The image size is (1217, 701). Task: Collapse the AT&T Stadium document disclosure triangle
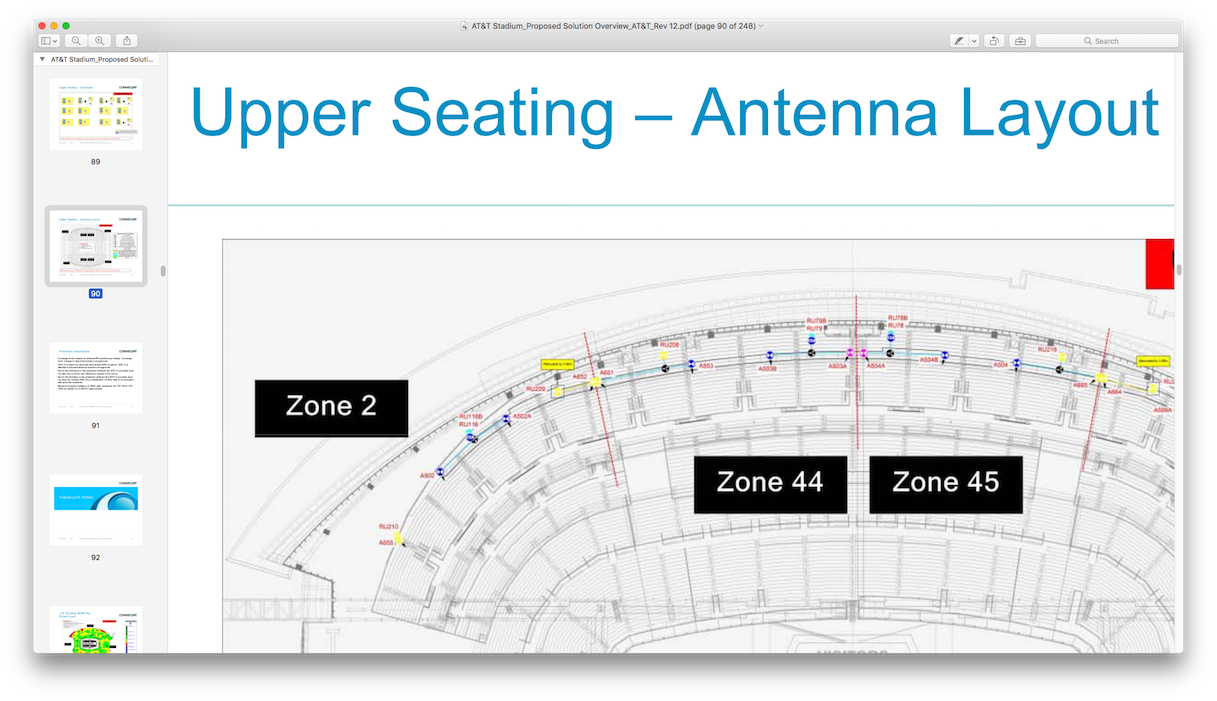[42, 60]
